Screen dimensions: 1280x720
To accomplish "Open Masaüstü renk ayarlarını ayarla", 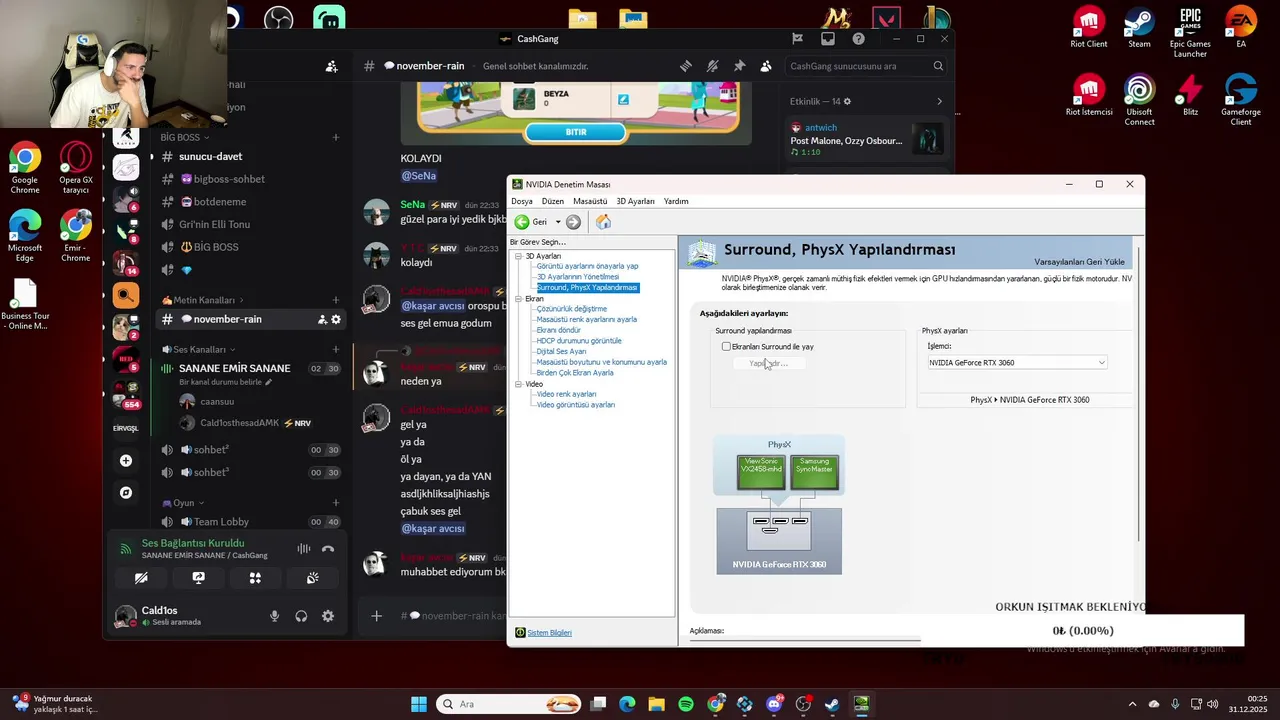I will [x=586, y=319].
